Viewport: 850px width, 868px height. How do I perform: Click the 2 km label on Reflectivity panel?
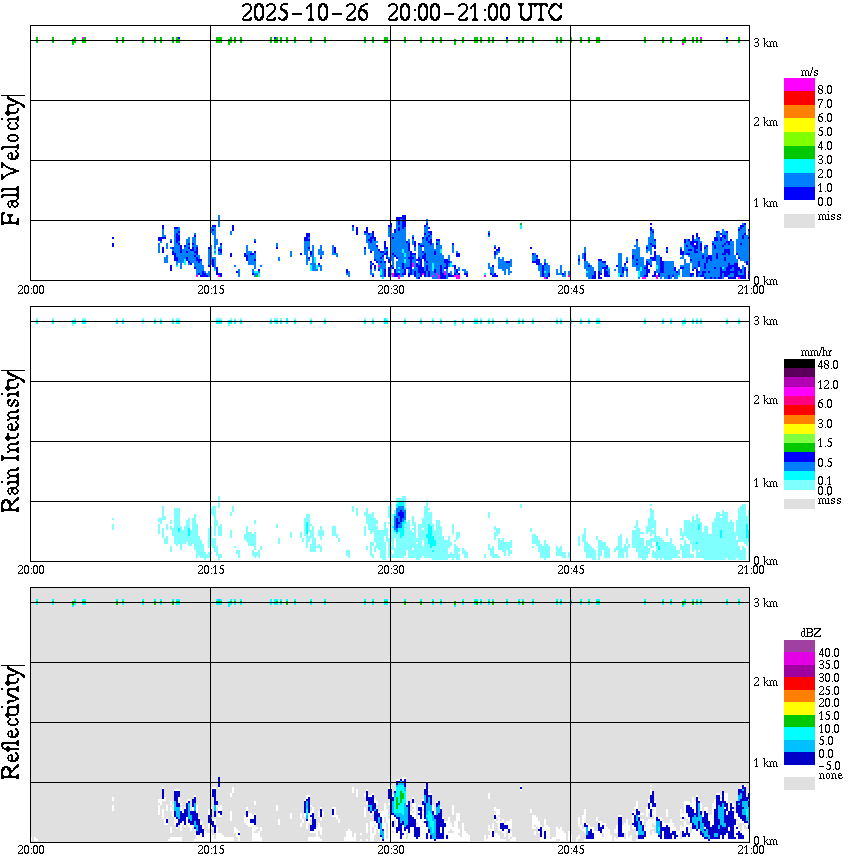pos(765,682)
